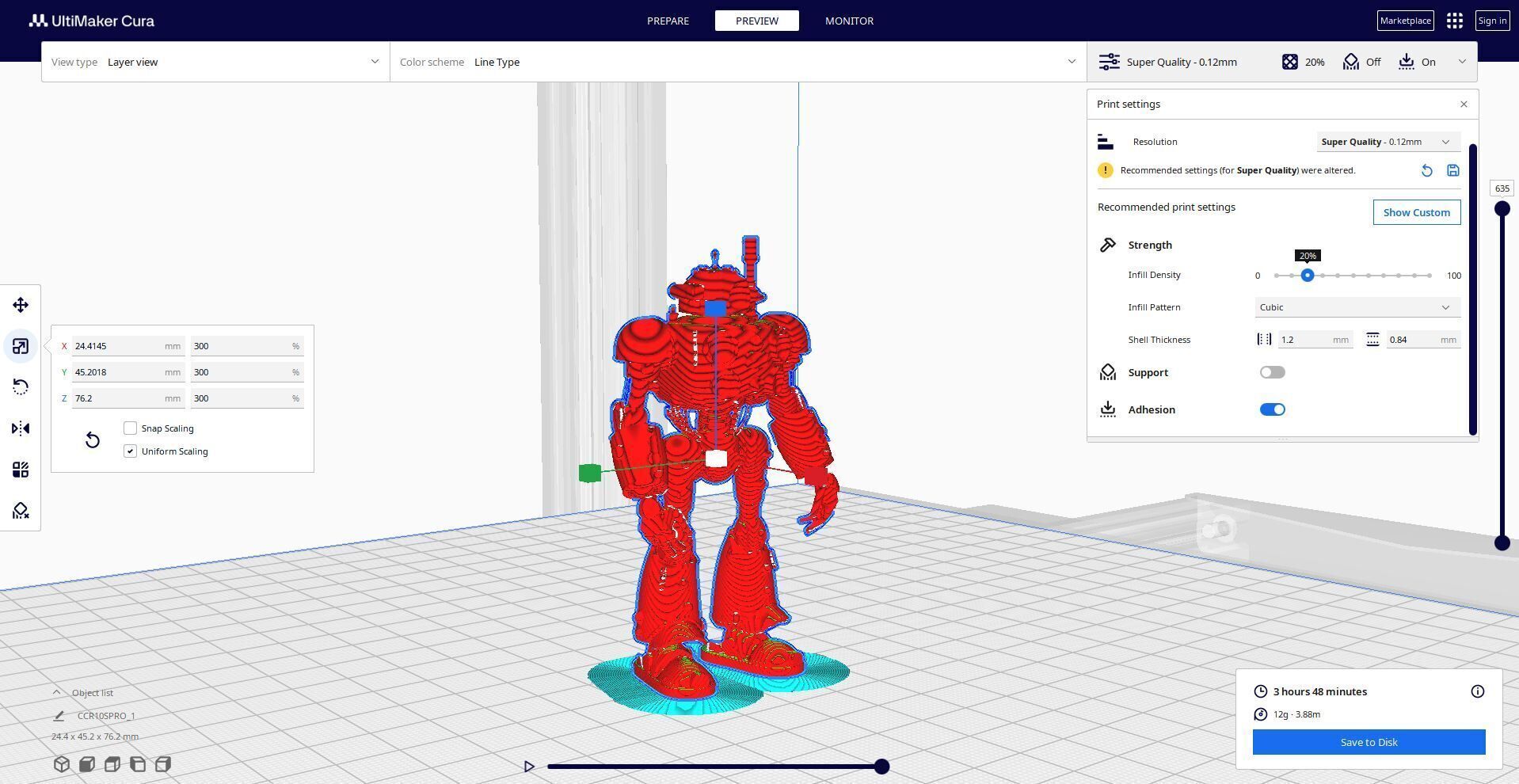This screenshot has height=784, width=1519.
Task: Select the Support Blocker tool
Action: (21, 511)
